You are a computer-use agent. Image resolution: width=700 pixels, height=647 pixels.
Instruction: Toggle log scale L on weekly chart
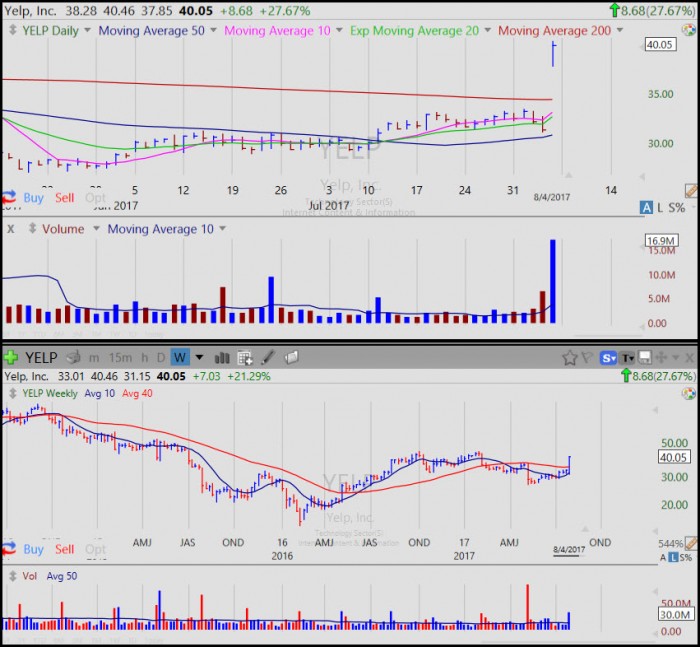point(673,557)
